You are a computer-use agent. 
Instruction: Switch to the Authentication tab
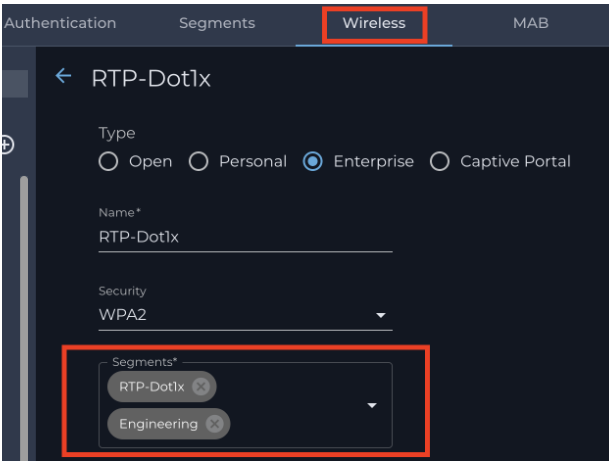pos(60,23)
